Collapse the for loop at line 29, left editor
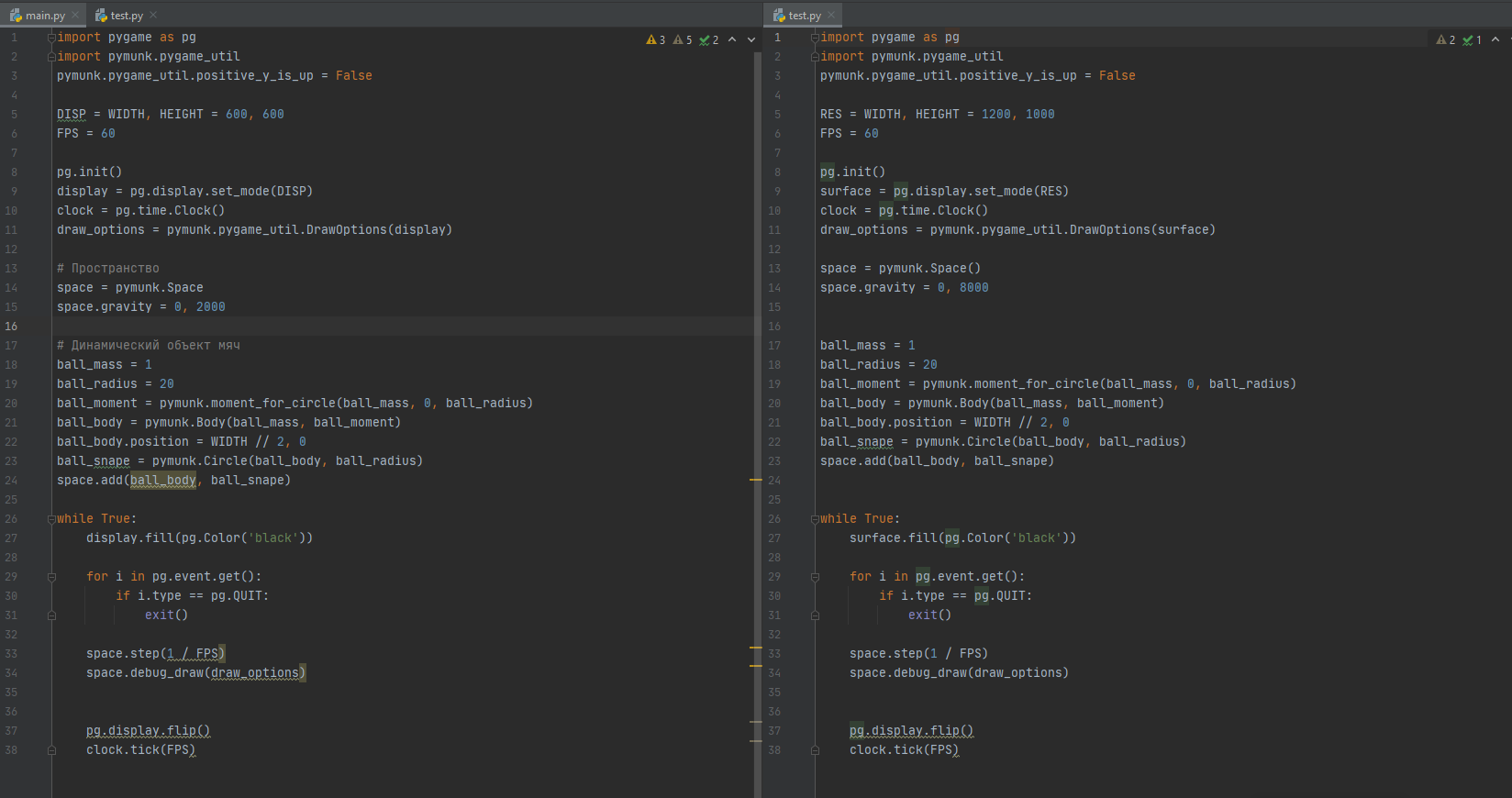This screenshot has height=798, width=1512. 51,577
